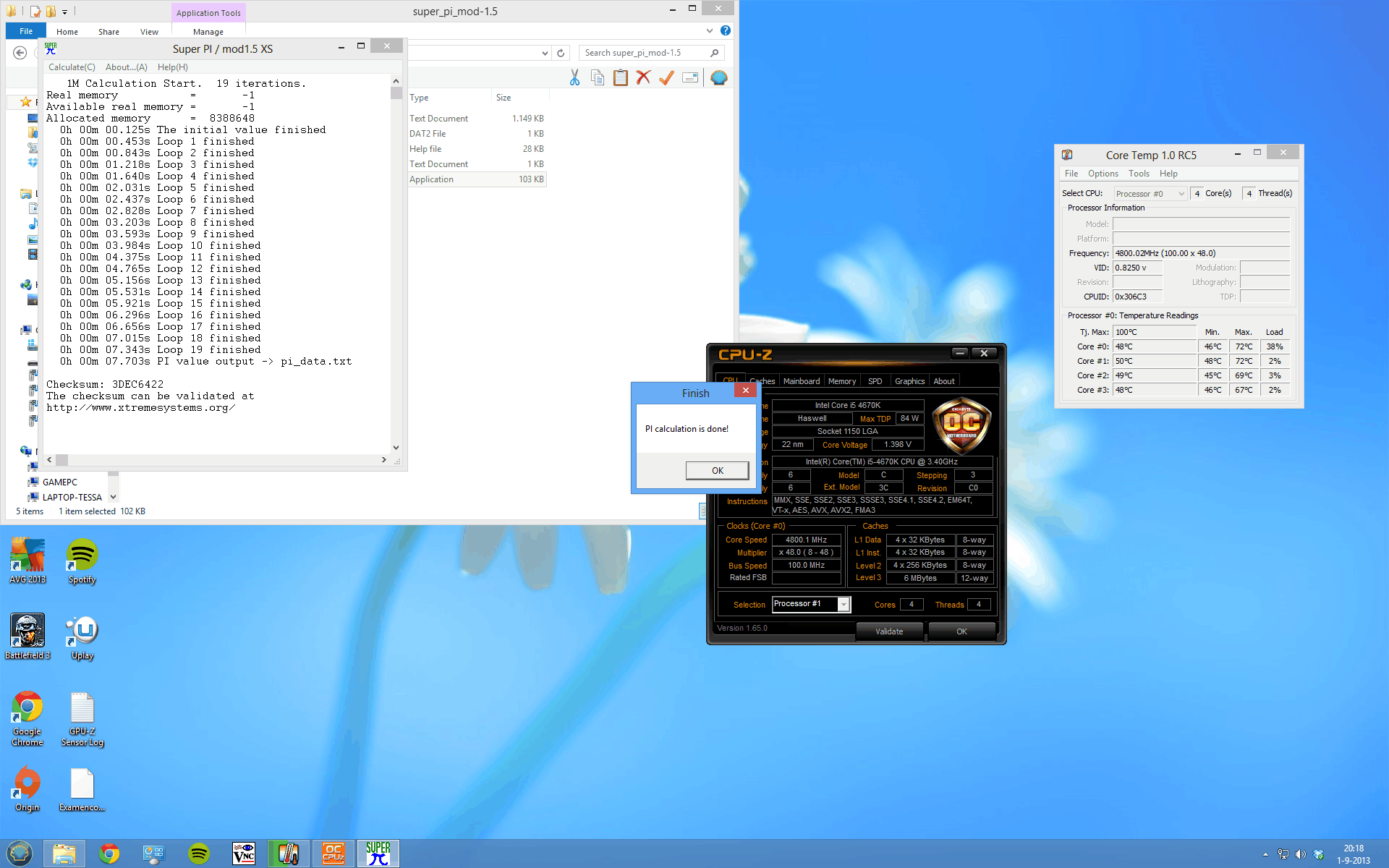Click the refresh icon beside address bar
The image size is (1389, 868).
[x=561, y=53]
